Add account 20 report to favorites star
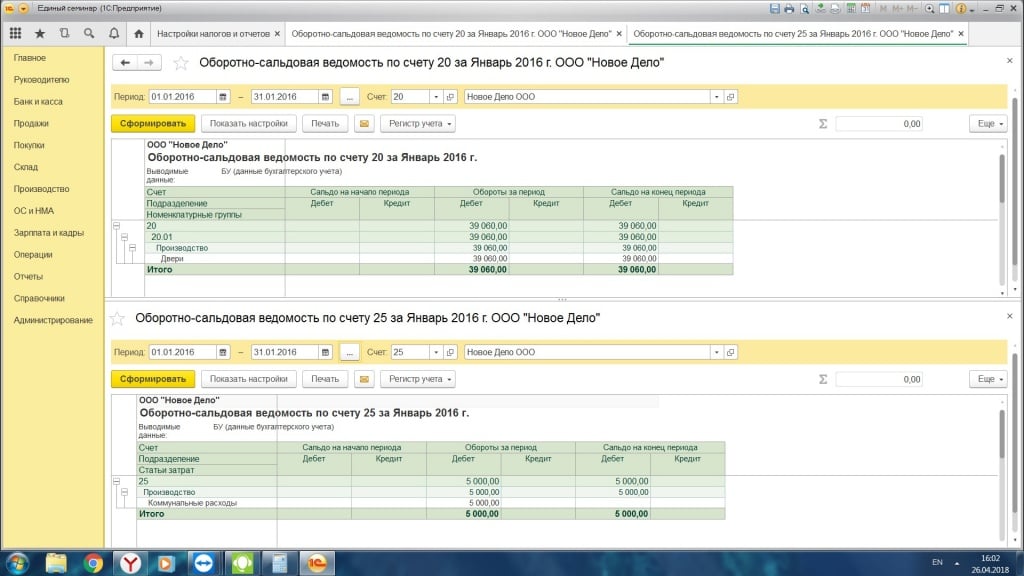 181,63
